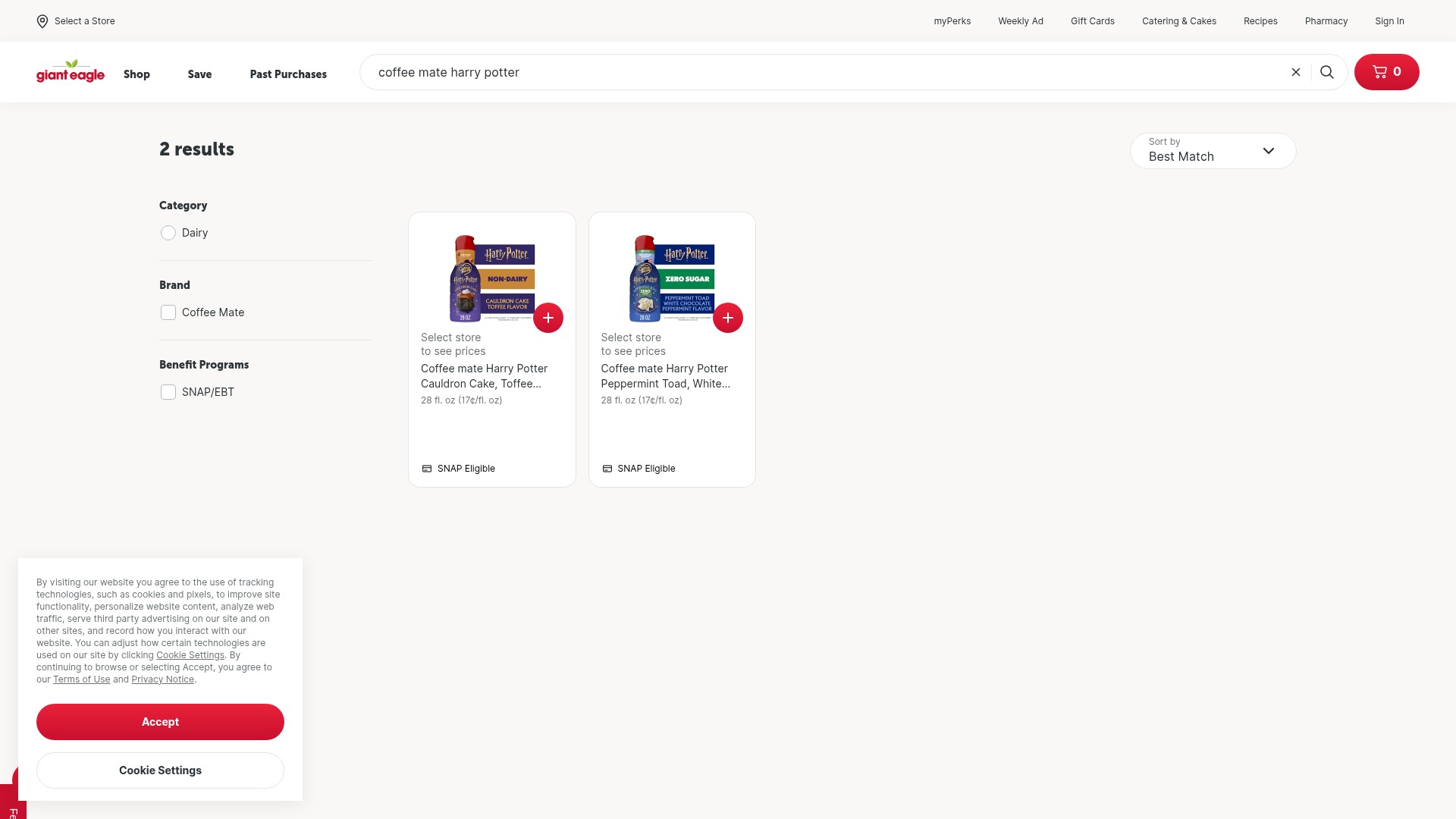1456x819 pixels.
Task: Accept the cookie tracking notice
Action: pyautogui.click(x=160, y=722)
